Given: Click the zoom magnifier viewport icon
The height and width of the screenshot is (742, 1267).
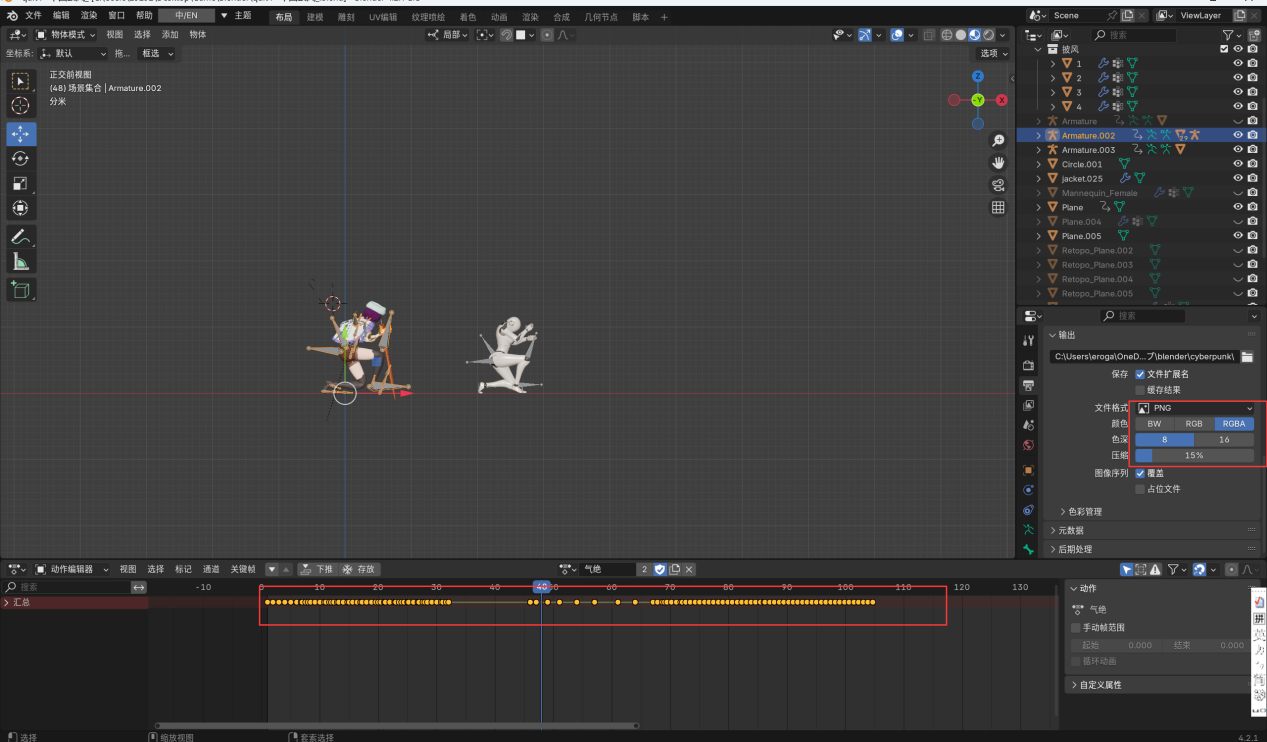Looking at the screenshot, I should pos(998,141).
